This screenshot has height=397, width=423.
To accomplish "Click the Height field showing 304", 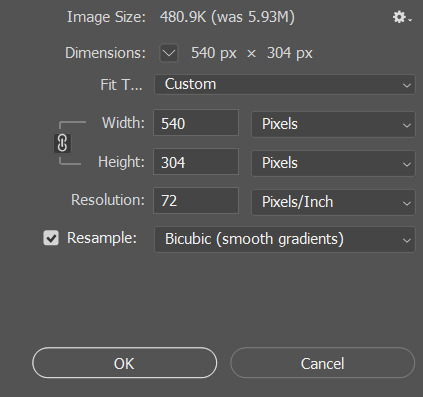I will [x=196, y=162].
